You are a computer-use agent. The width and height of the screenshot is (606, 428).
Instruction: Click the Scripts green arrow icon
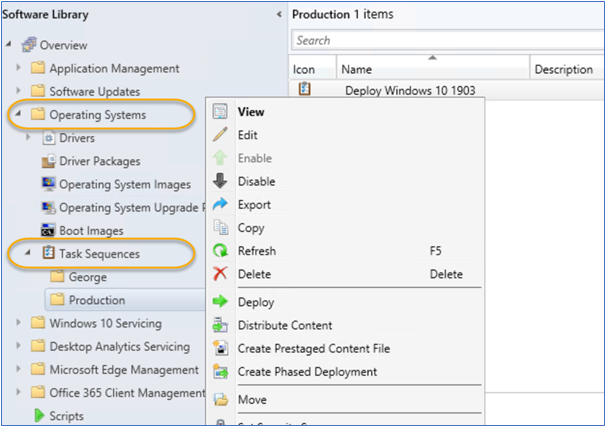[40, 416]
